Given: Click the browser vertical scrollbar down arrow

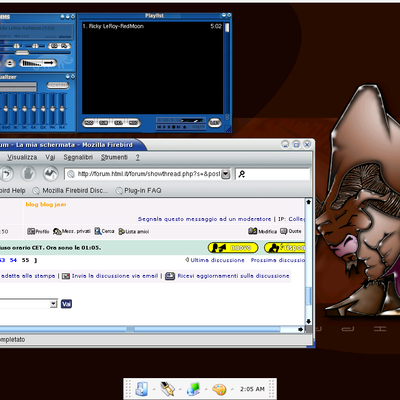Looking at the screenshot, I should pos(309,321).
